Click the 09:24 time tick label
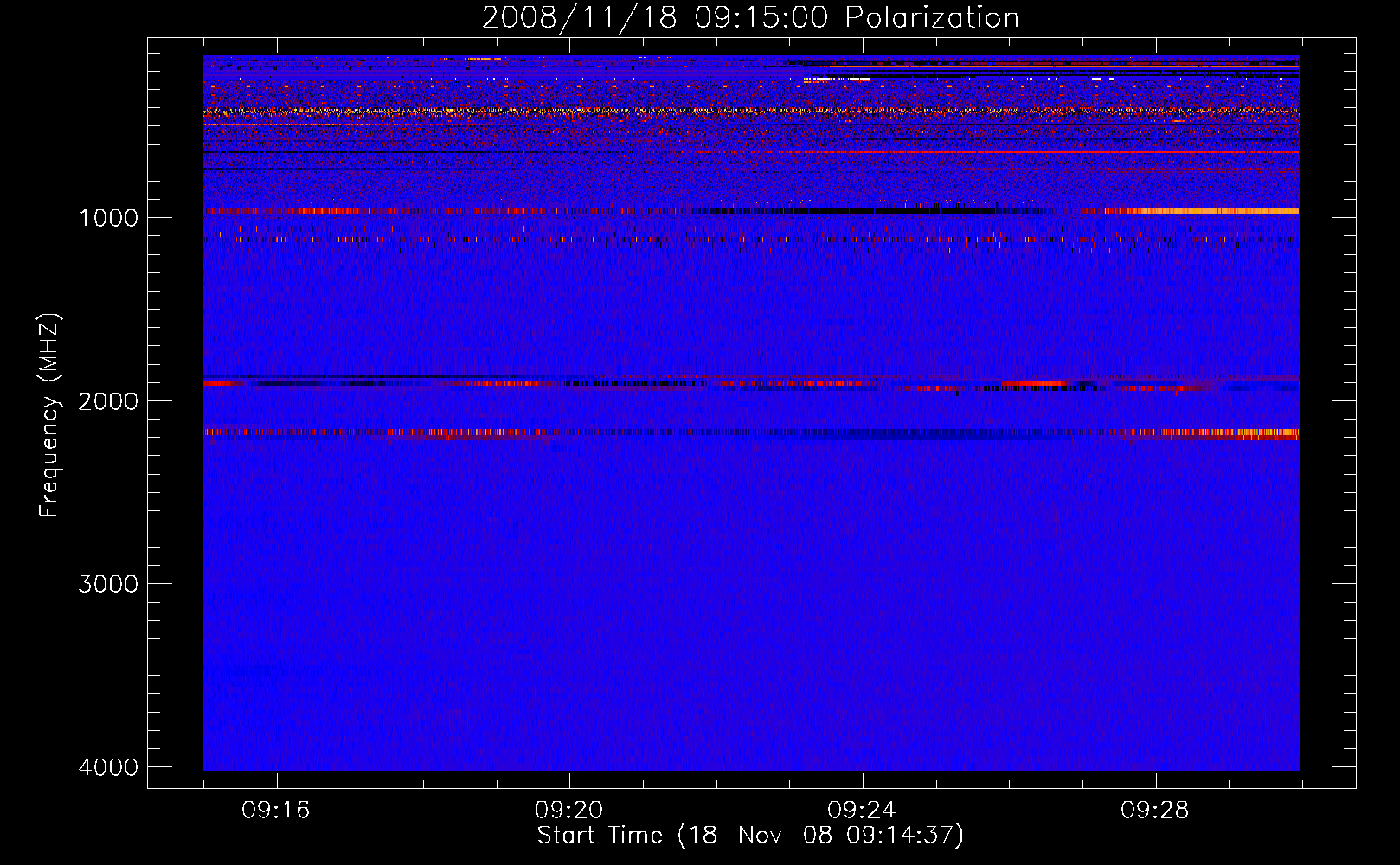 tap(862, 811)
